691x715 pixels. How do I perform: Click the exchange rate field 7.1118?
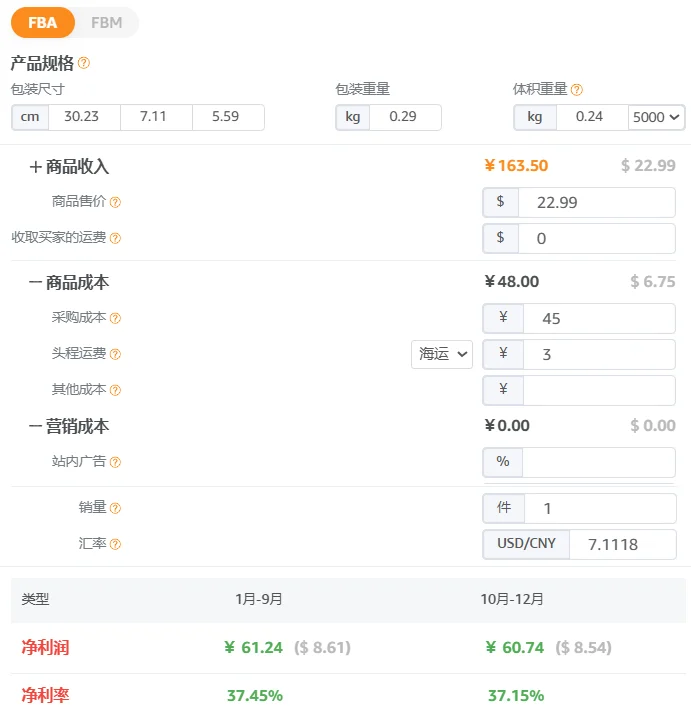point(623,544)
